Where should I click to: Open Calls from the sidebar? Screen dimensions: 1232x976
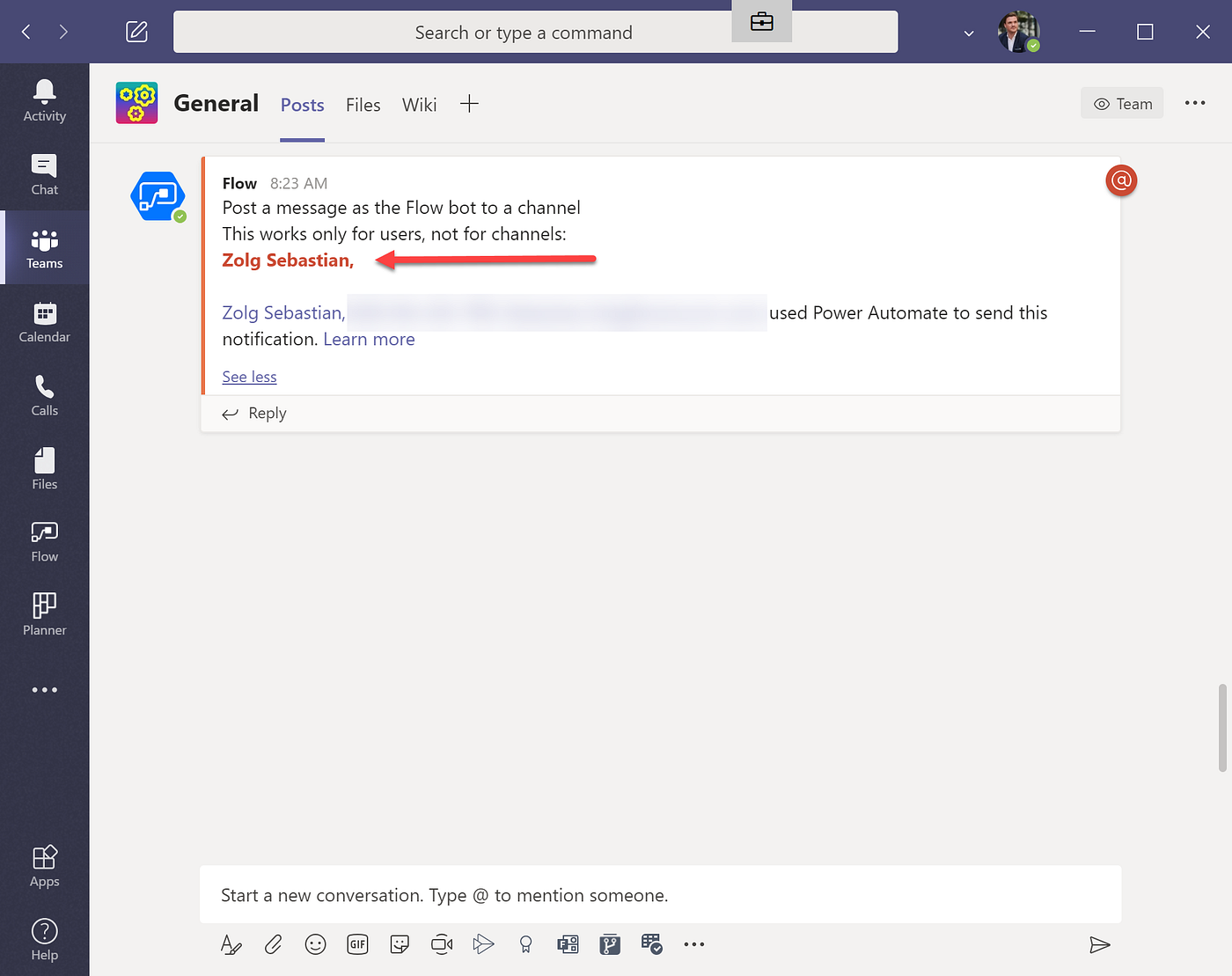(x=44, y=394)
